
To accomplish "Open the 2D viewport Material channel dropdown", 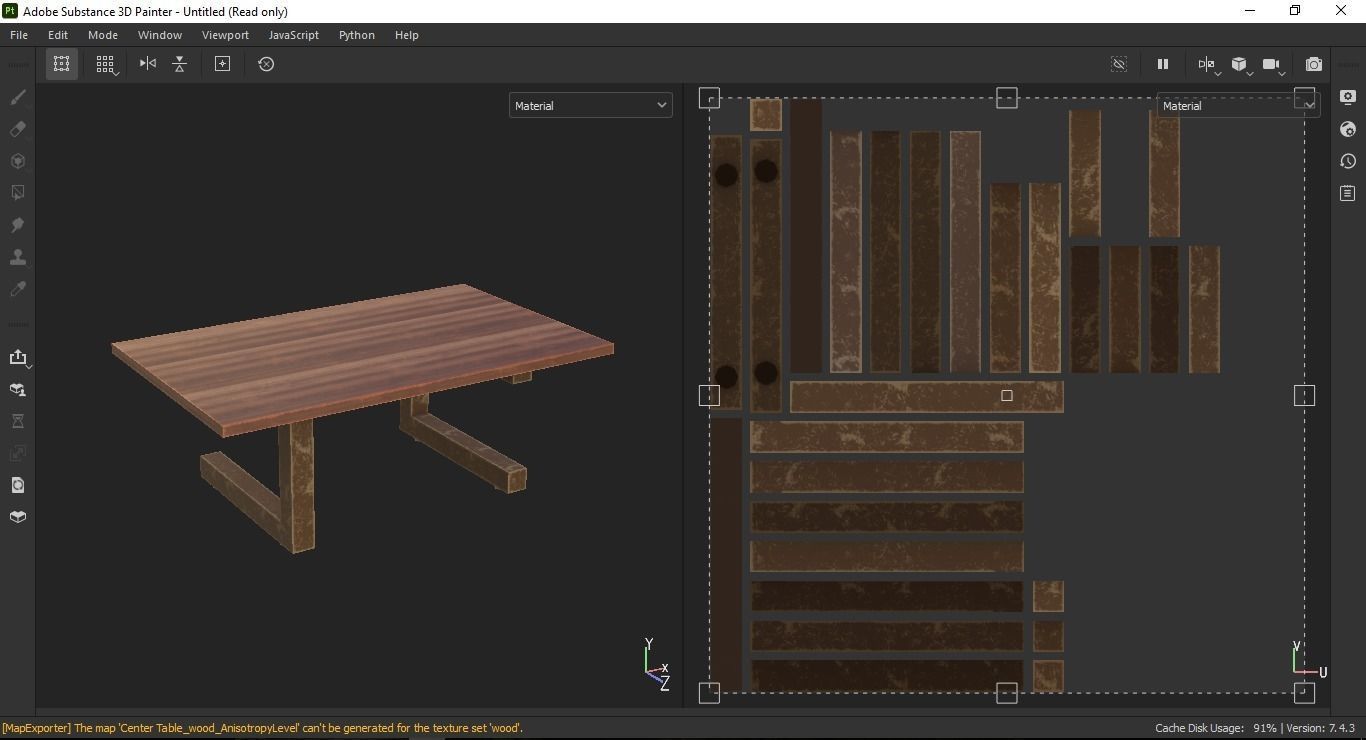I will pyautogui.click(x=1238, y=105).
